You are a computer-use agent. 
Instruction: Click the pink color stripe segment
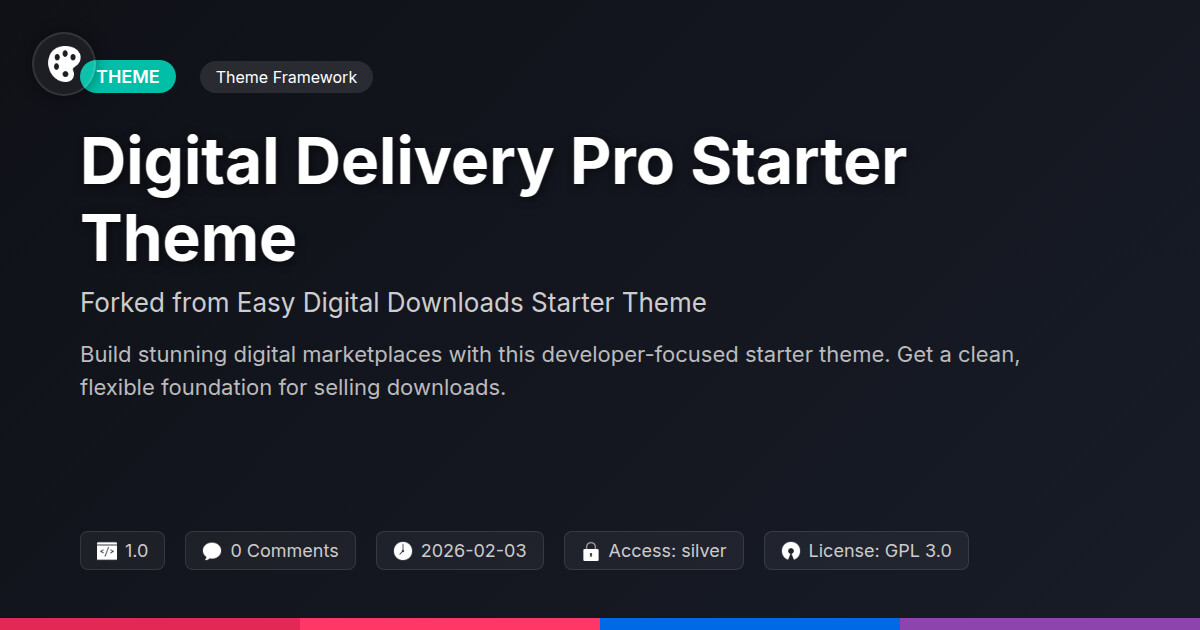coord(450,624)
